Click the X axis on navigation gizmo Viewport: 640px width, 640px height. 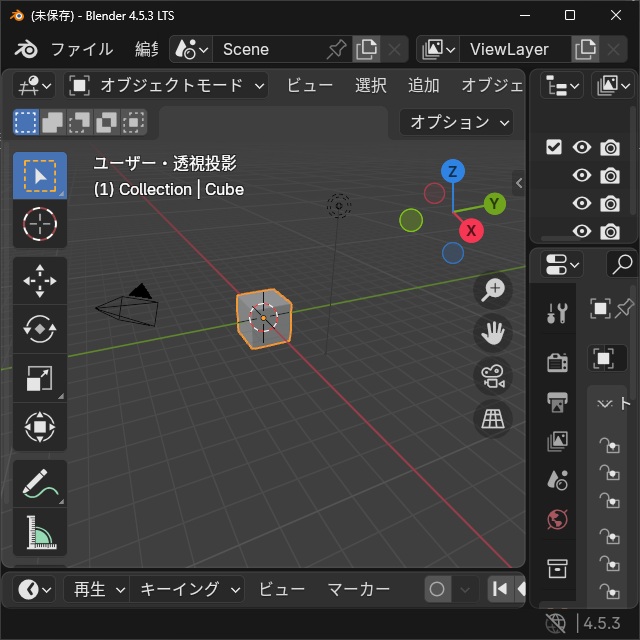click(471, 230)
